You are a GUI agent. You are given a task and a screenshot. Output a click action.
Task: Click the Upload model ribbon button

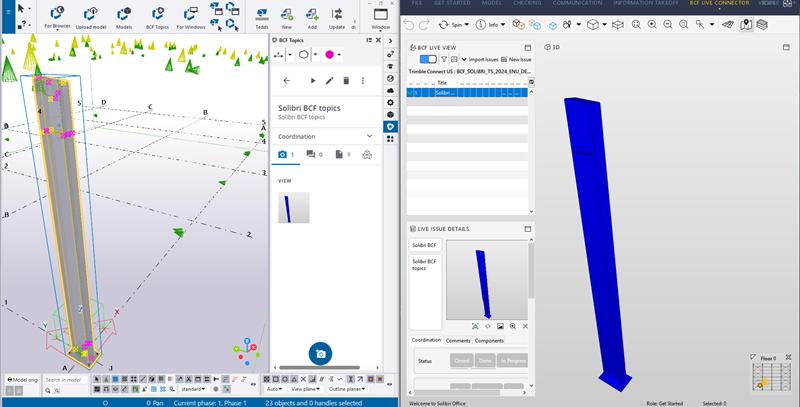coord(90,17)
